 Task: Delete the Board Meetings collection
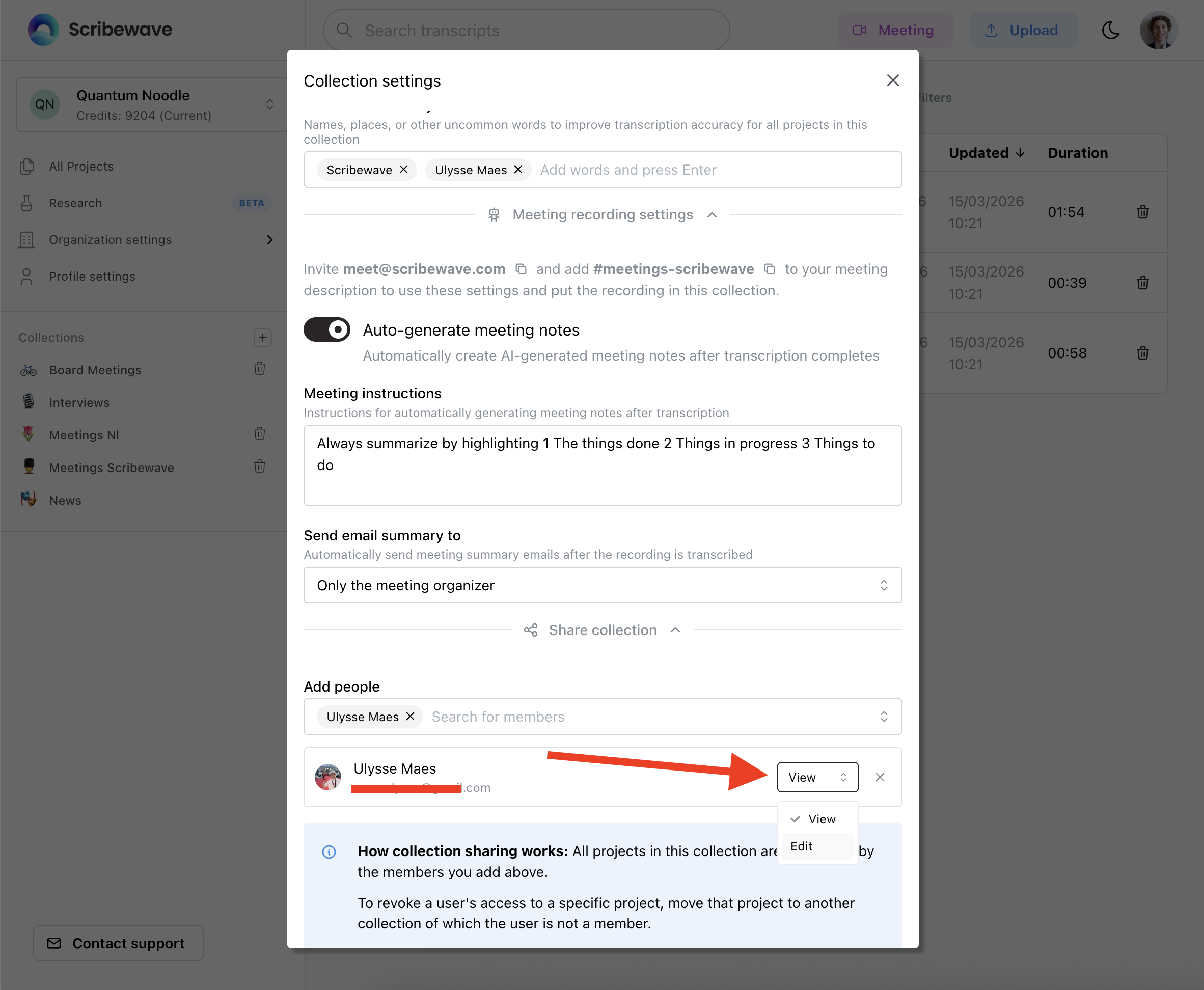coord(260,369)
